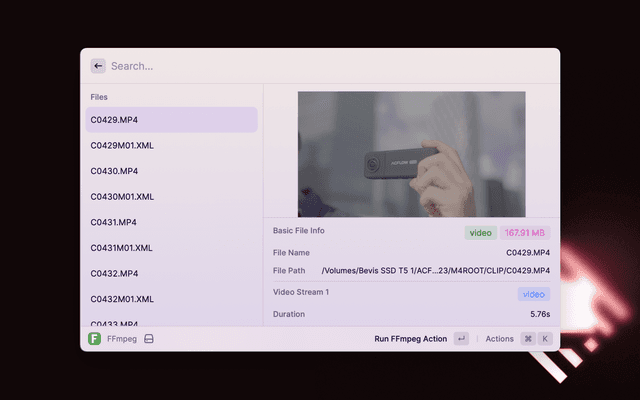Click the pink 167.91 MB size tag

pos(525,233)
